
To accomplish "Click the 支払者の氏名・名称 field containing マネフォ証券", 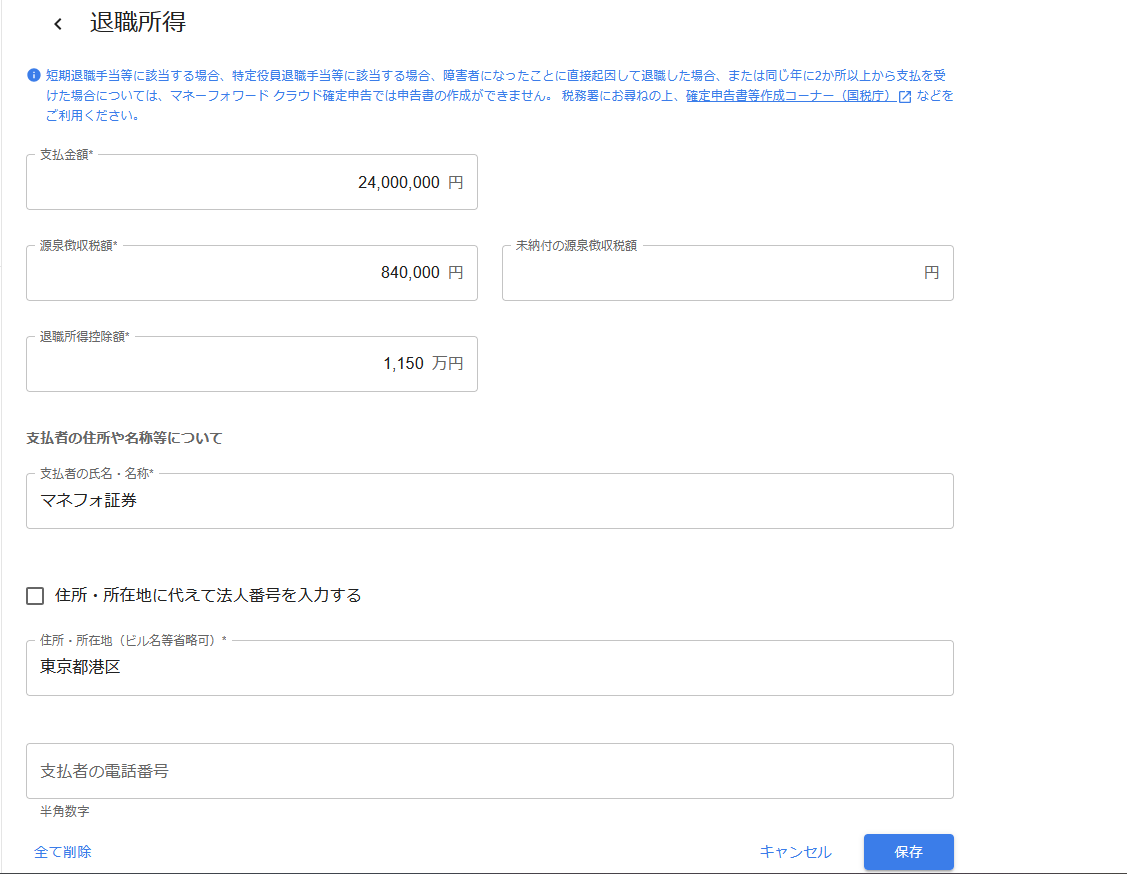I will (x=489, y=501).
